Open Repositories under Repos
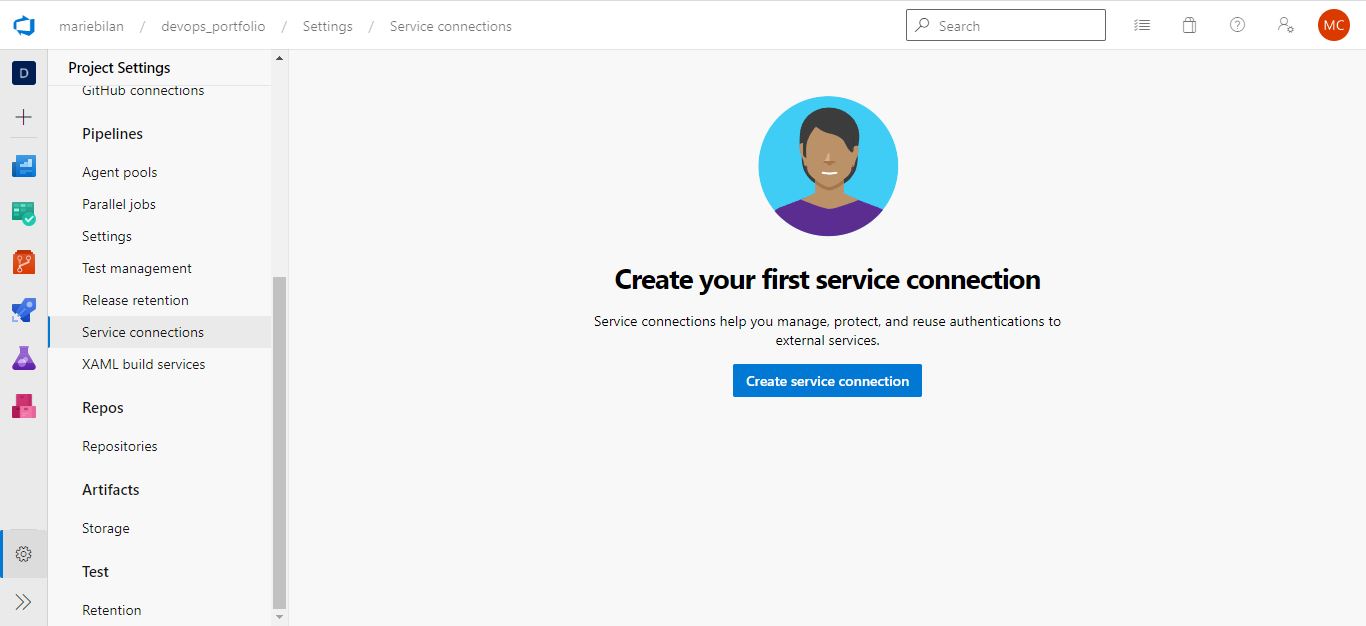 (120, 446)
